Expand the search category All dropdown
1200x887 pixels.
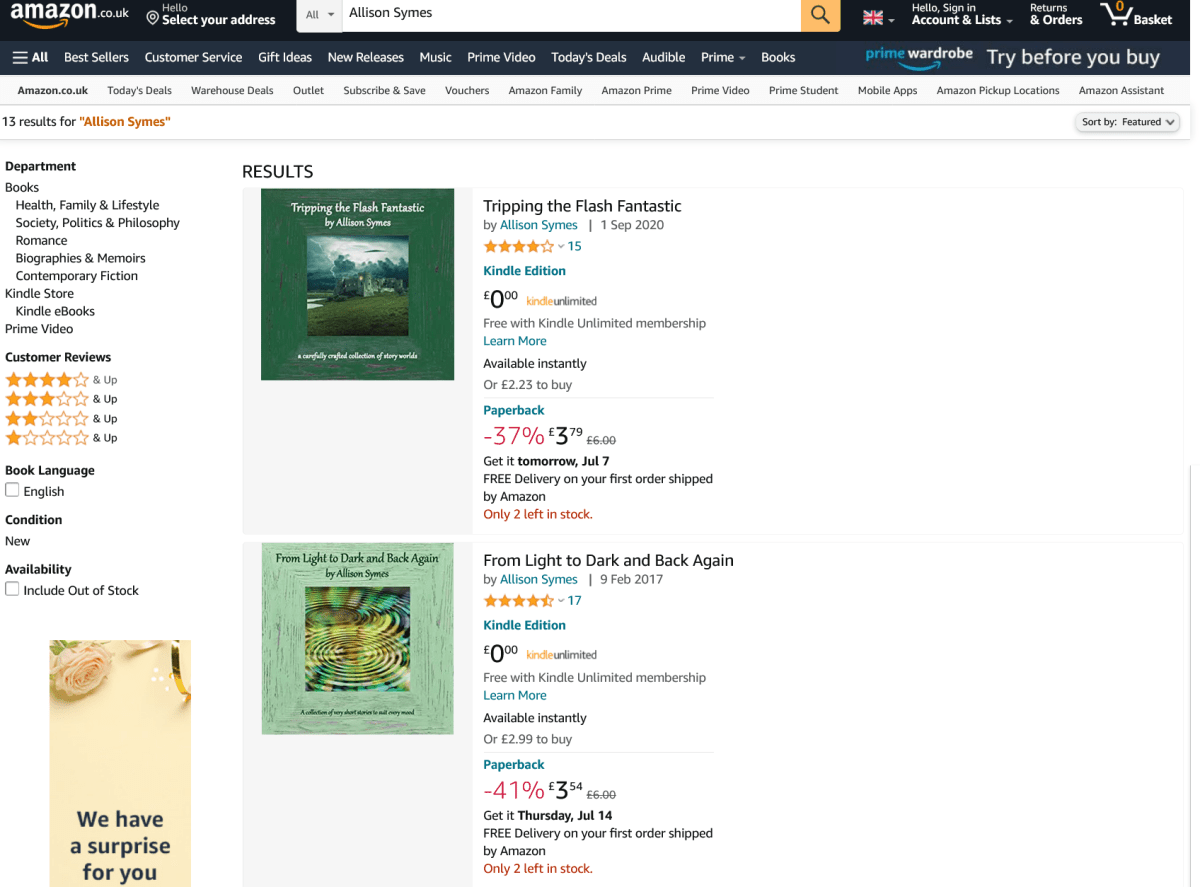[x=320, y=15]
